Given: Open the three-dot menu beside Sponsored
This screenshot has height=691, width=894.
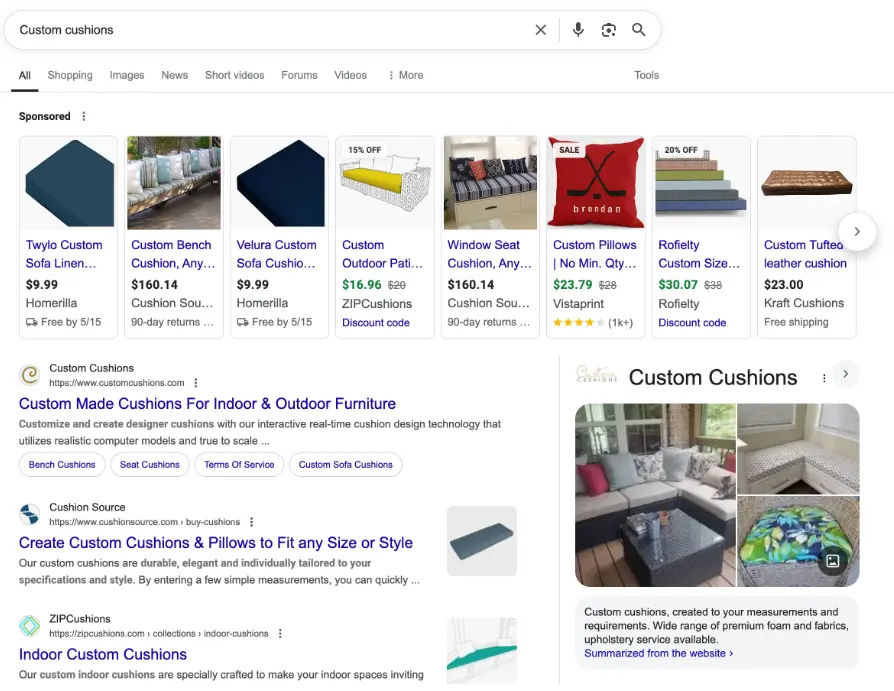Looking at the screenshot, I should tap(84, 117).
